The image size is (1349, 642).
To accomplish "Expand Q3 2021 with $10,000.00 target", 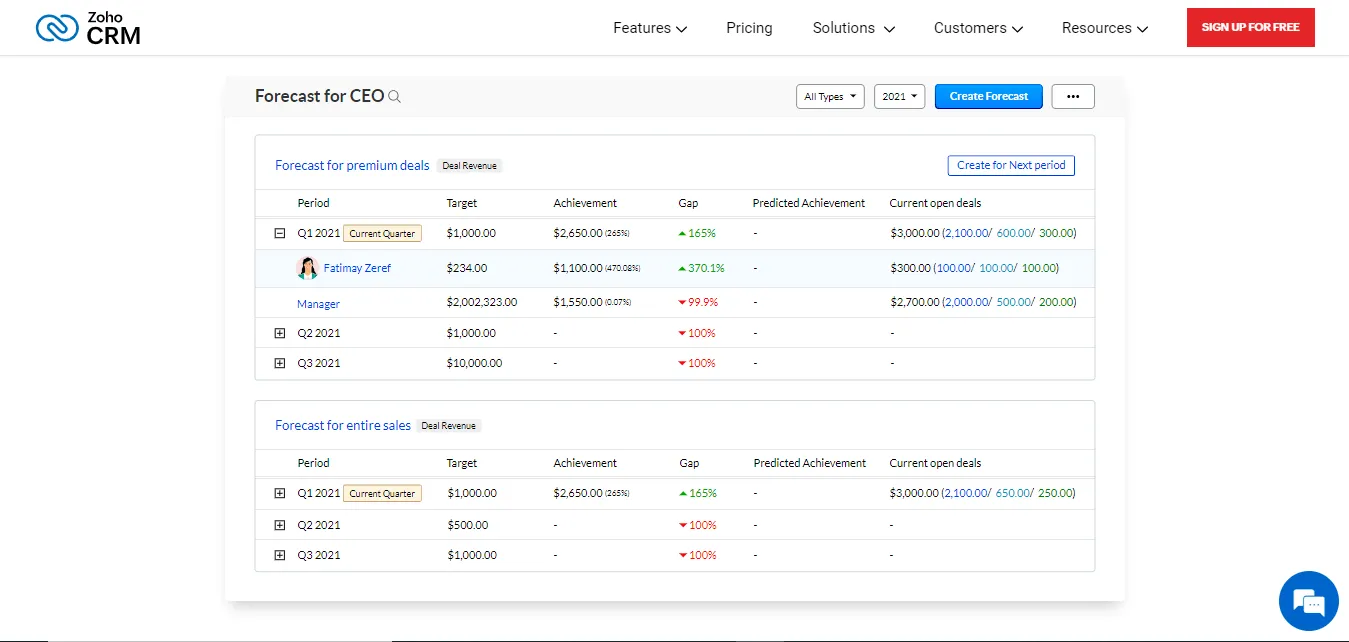I will tap(280, 363).
